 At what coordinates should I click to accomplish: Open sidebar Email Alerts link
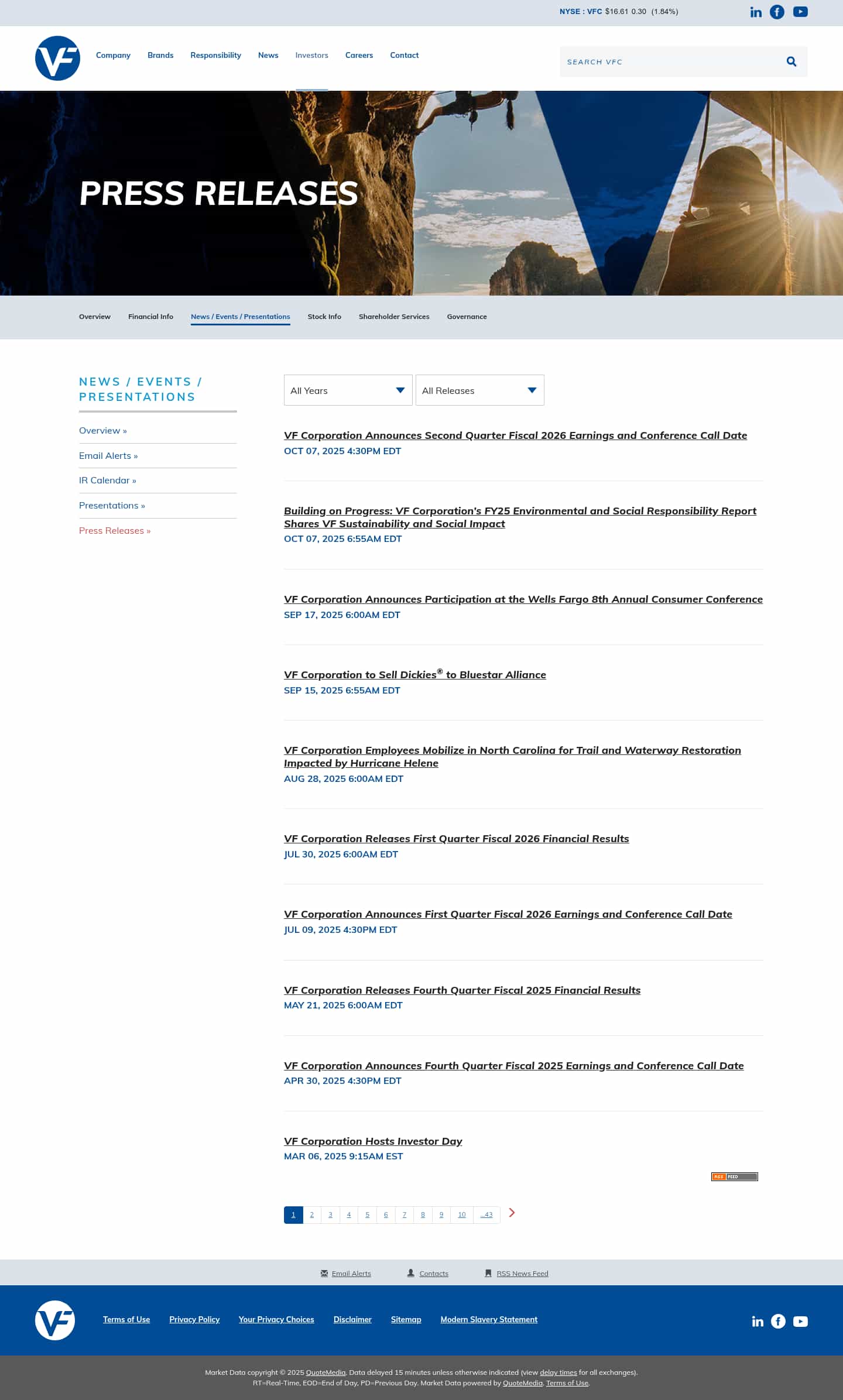(108, 456)
